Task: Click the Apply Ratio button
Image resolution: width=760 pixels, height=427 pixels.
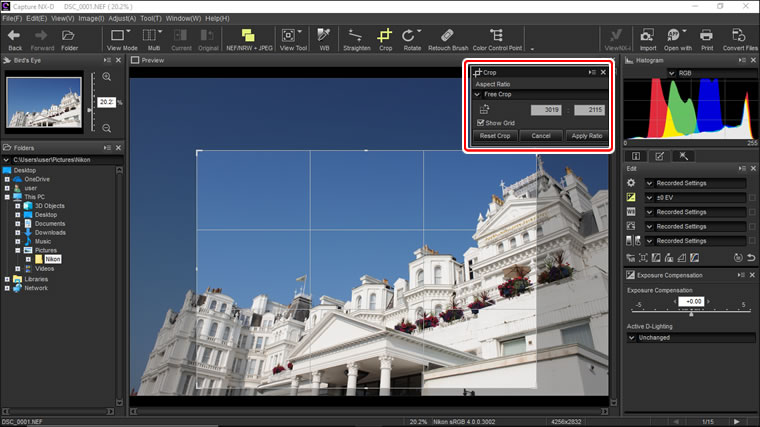Action: point(585,136)
